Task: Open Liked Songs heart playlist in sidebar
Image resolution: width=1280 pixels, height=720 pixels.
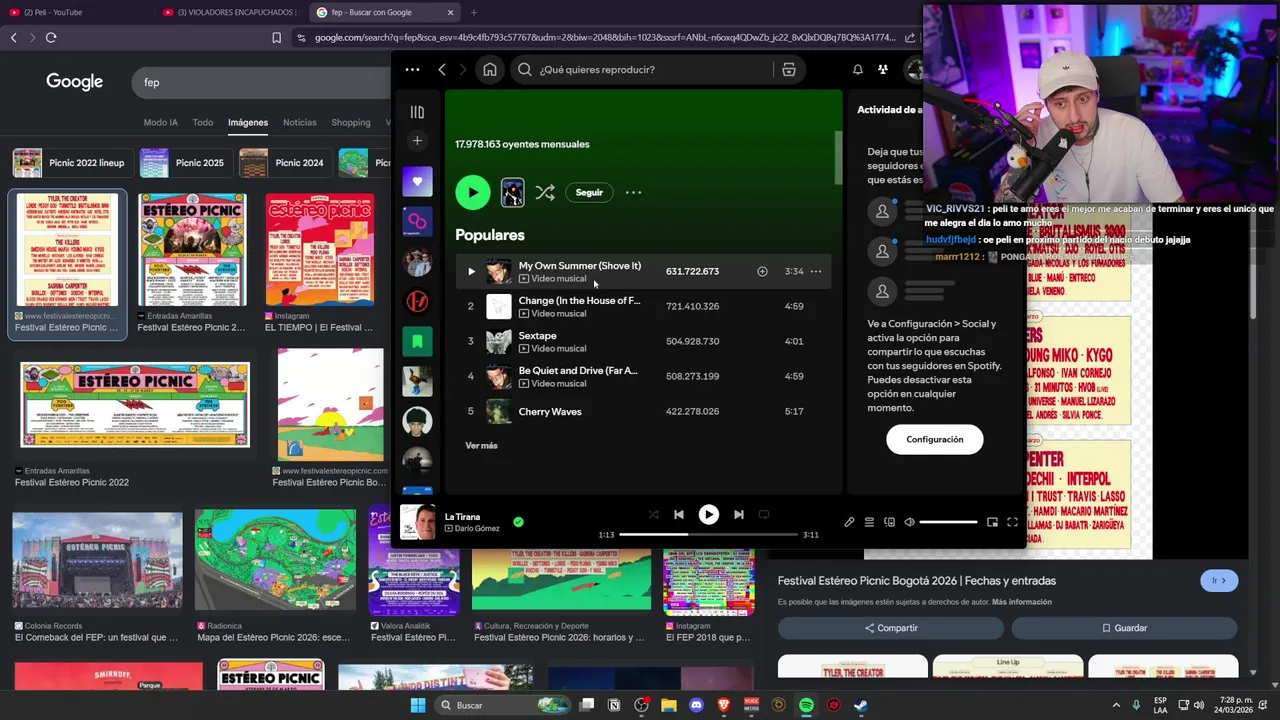Action: point(417,181)
